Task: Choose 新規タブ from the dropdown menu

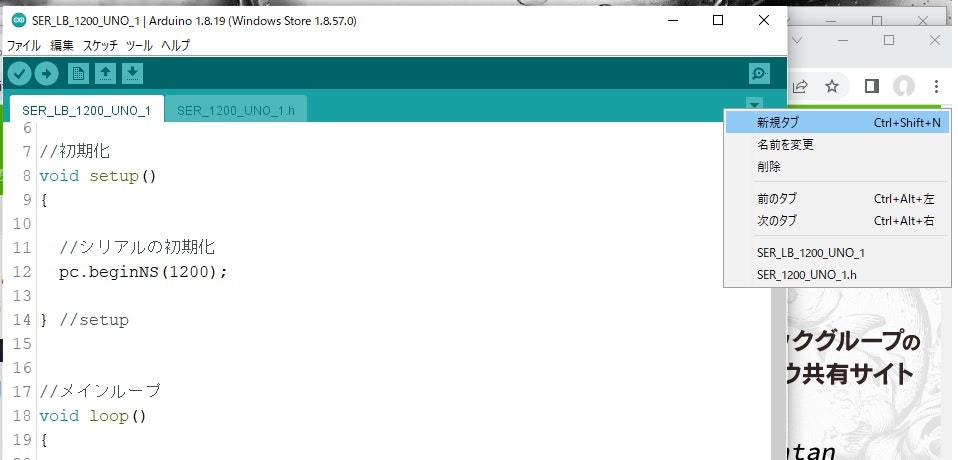Action: click(x=837, y=123)
